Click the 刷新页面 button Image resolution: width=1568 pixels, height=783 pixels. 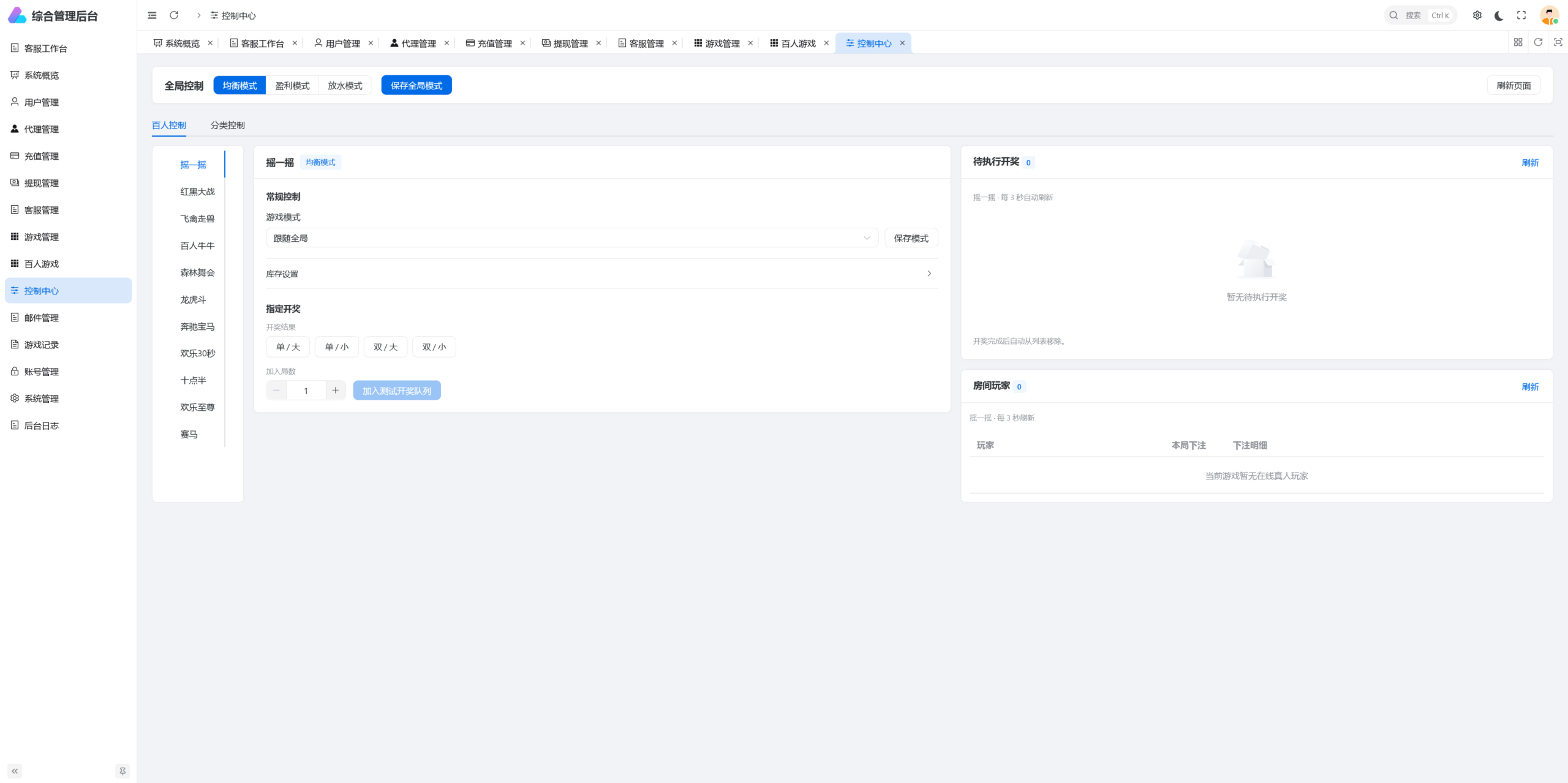click(1513, 85)
